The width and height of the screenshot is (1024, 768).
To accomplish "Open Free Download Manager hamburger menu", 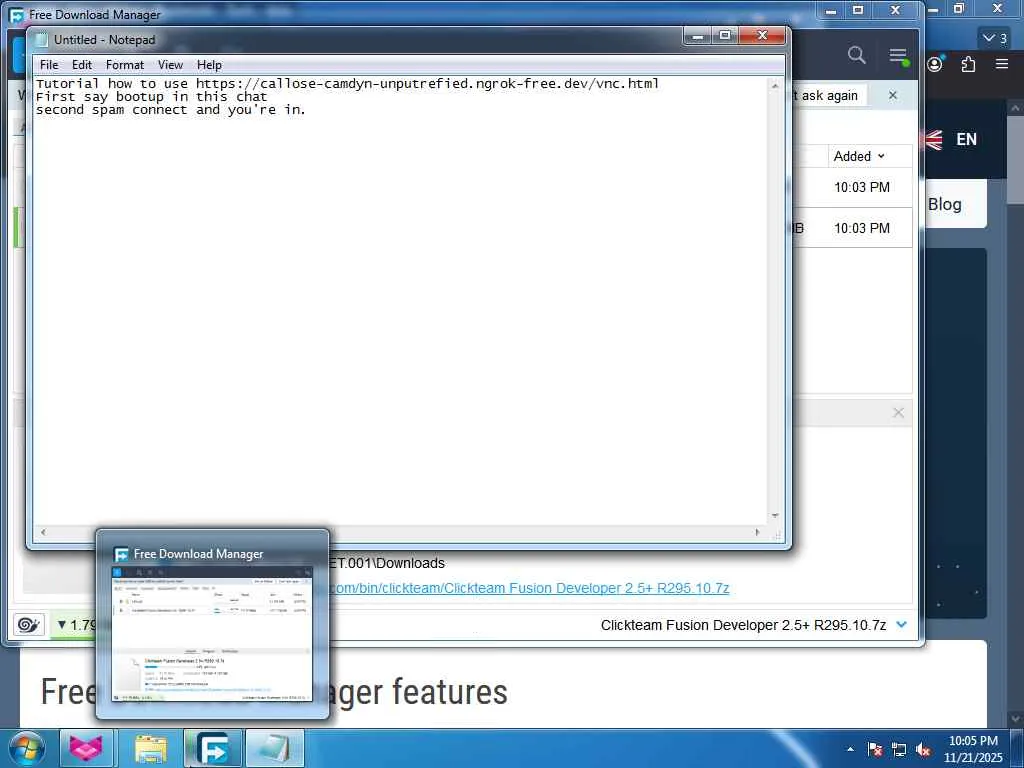I will point(899,56).
